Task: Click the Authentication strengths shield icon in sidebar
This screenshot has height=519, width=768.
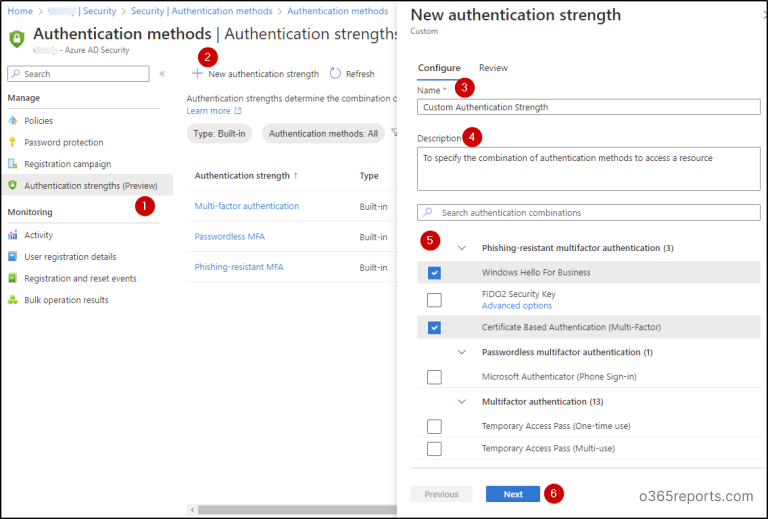Action: click(x=13, y=185)
